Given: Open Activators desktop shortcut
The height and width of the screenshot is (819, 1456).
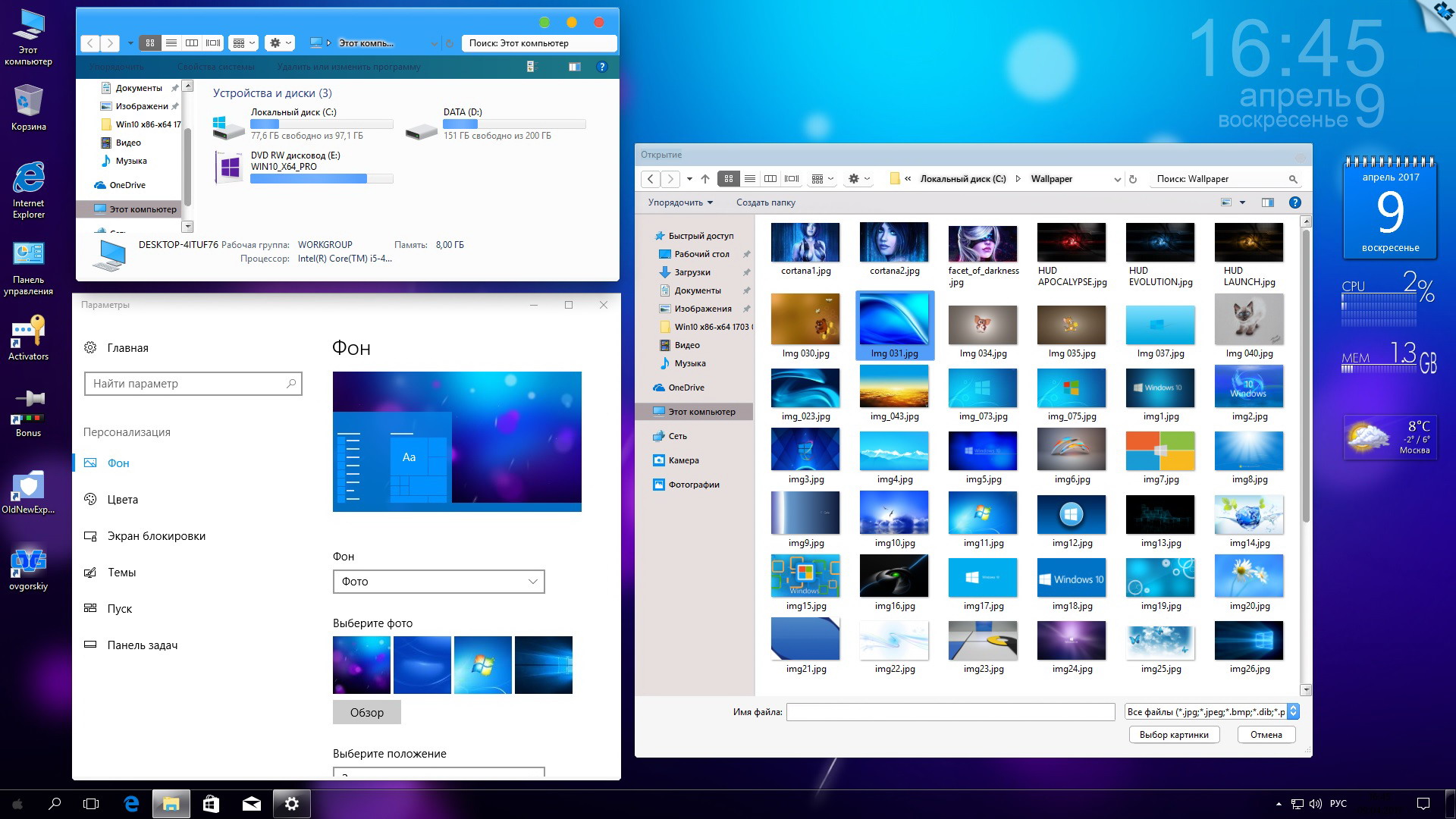Looking at the screenshot, I should tap(28, 338).
